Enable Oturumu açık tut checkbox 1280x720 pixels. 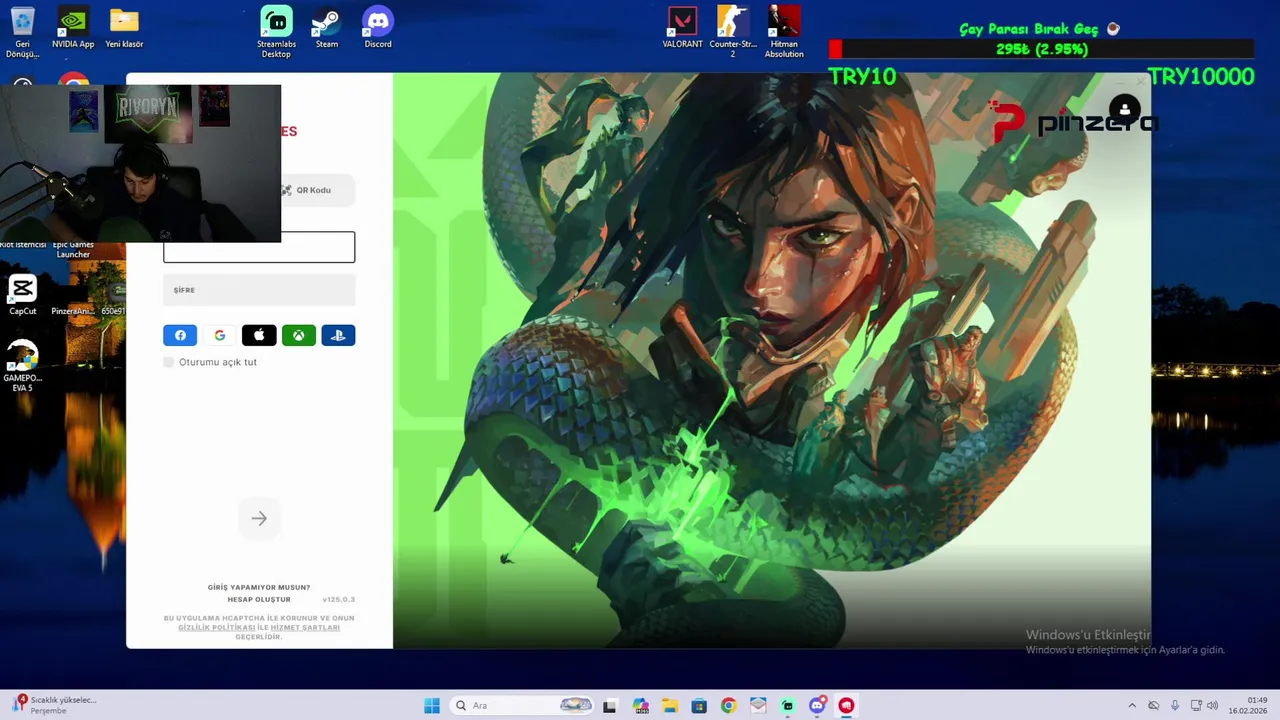pyautogui.click(x=169, y=362)
